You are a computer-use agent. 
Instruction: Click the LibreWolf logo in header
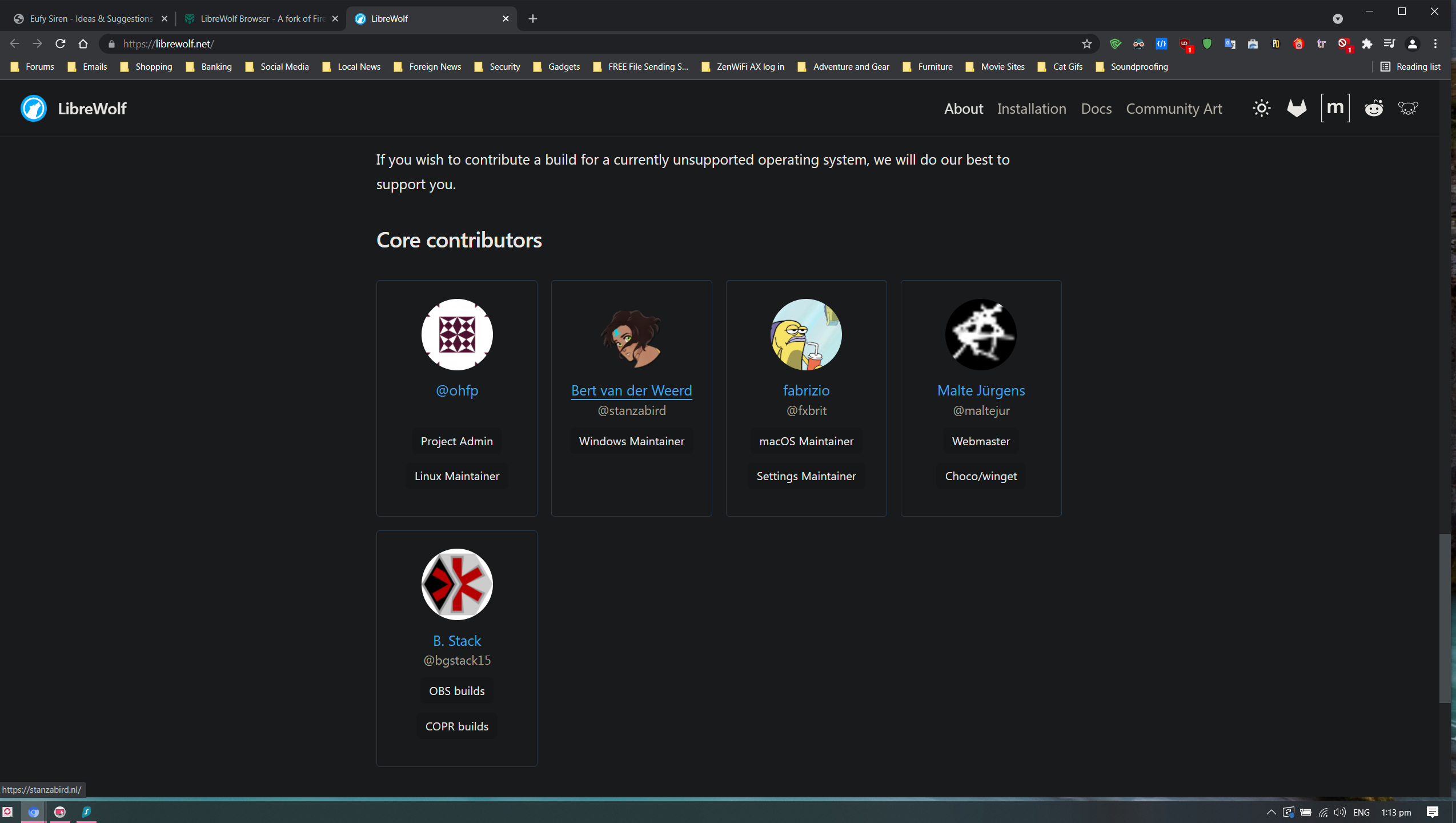[34, 109]
